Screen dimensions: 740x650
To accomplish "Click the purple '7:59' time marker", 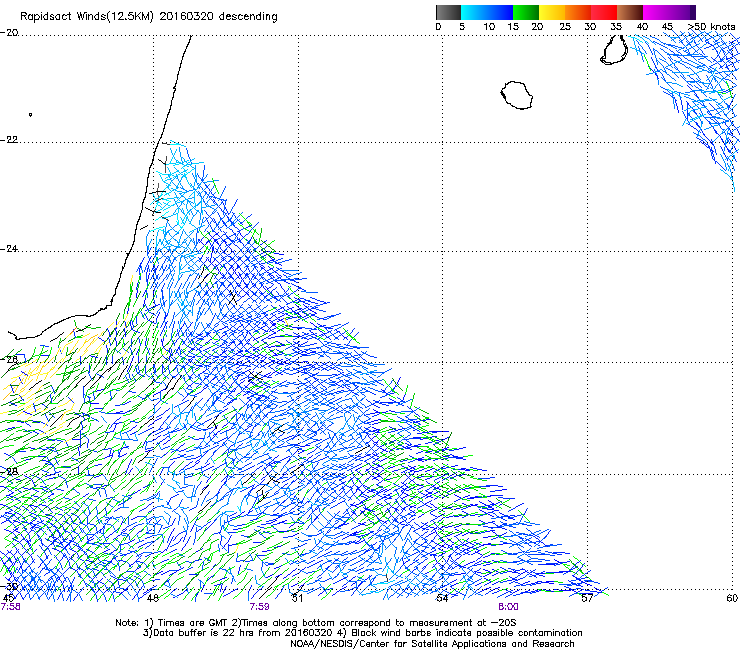I will point(260,607).
